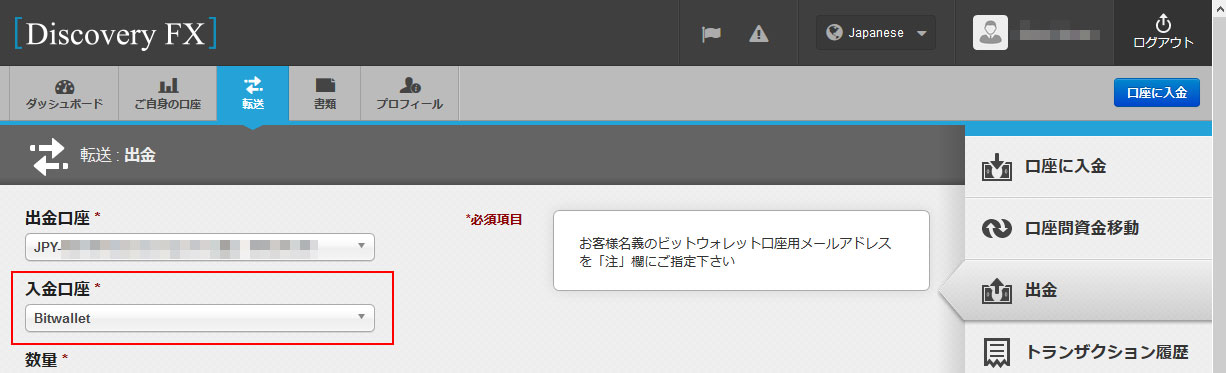Open トランザクション履歴 in the side menu
Screen dimensions: 1226x373
coord(1095,352)
